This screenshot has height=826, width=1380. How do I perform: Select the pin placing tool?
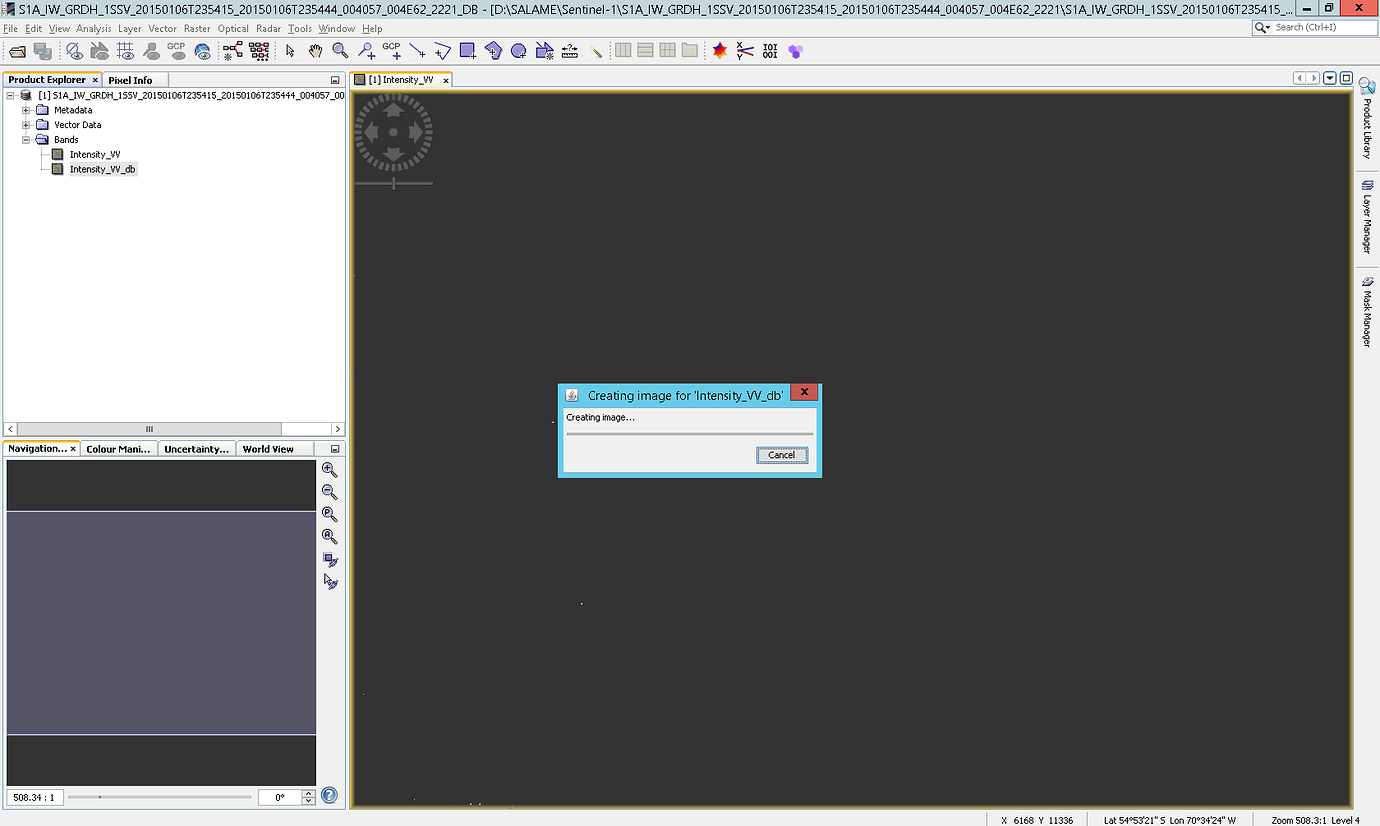pyautogui.click(x=366, y=50)
